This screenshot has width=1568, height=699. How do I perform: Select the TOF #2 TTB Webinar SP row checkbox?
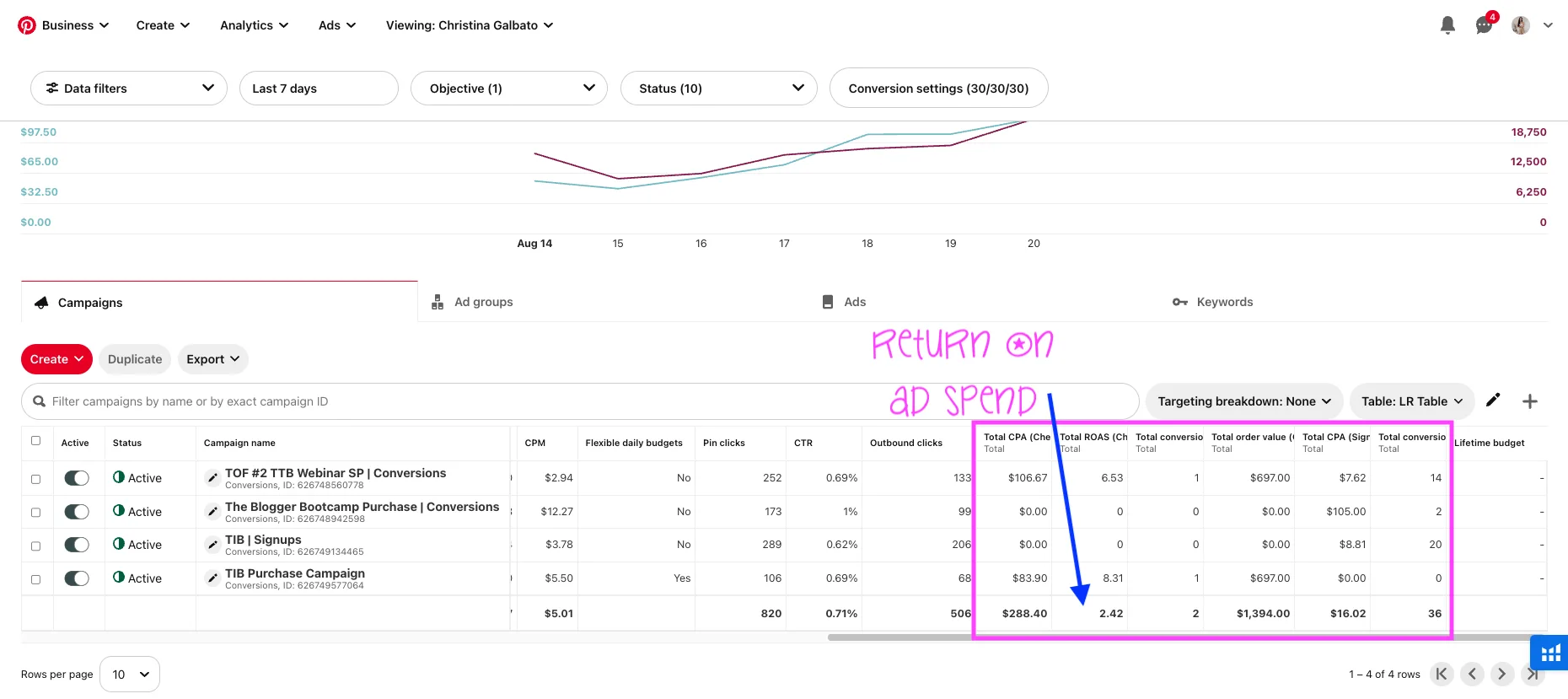point(35,479)
